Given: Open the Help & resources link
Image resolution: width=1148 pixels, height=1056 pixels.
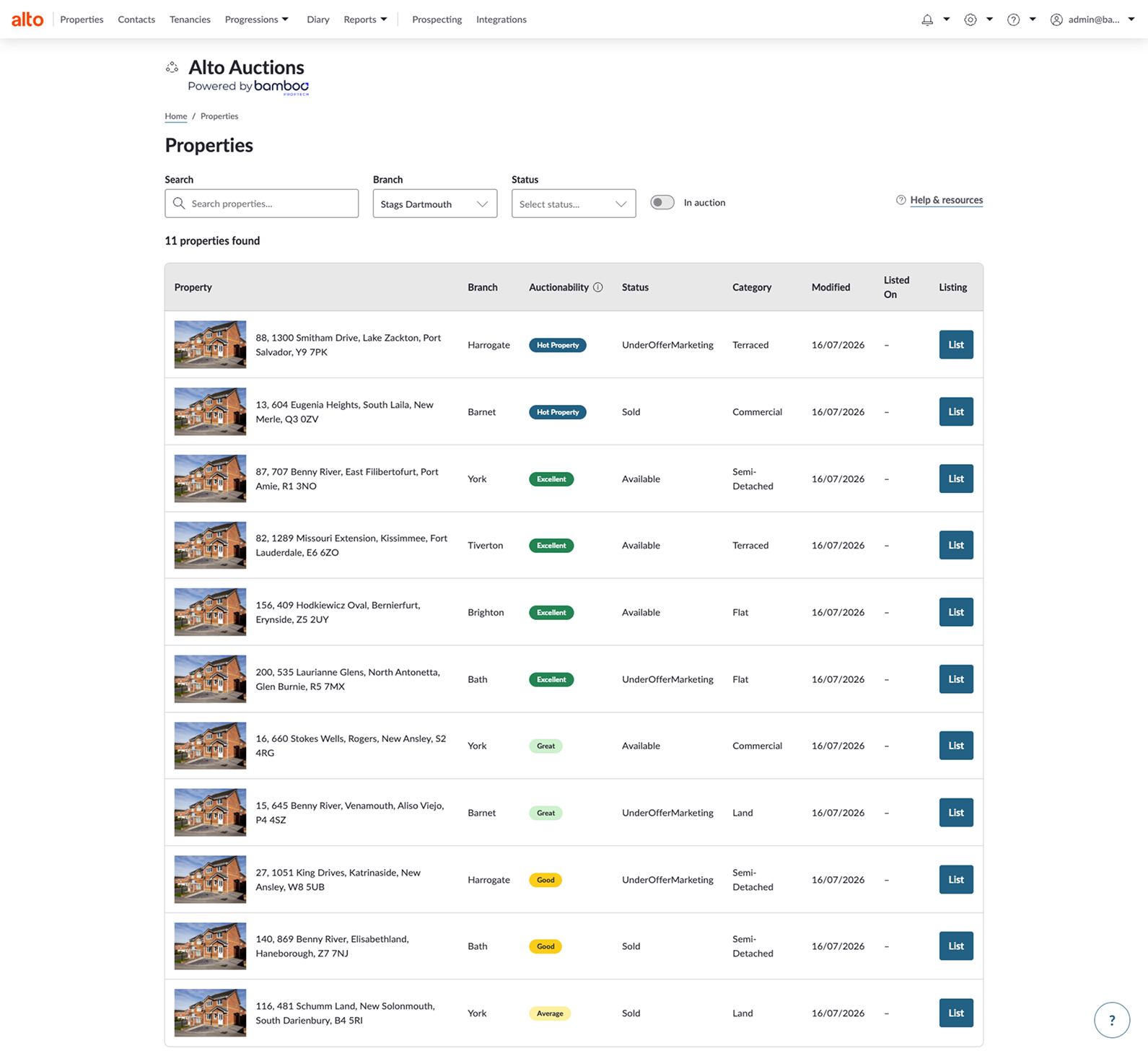Looking at the screenshot, I should point(947,200).
